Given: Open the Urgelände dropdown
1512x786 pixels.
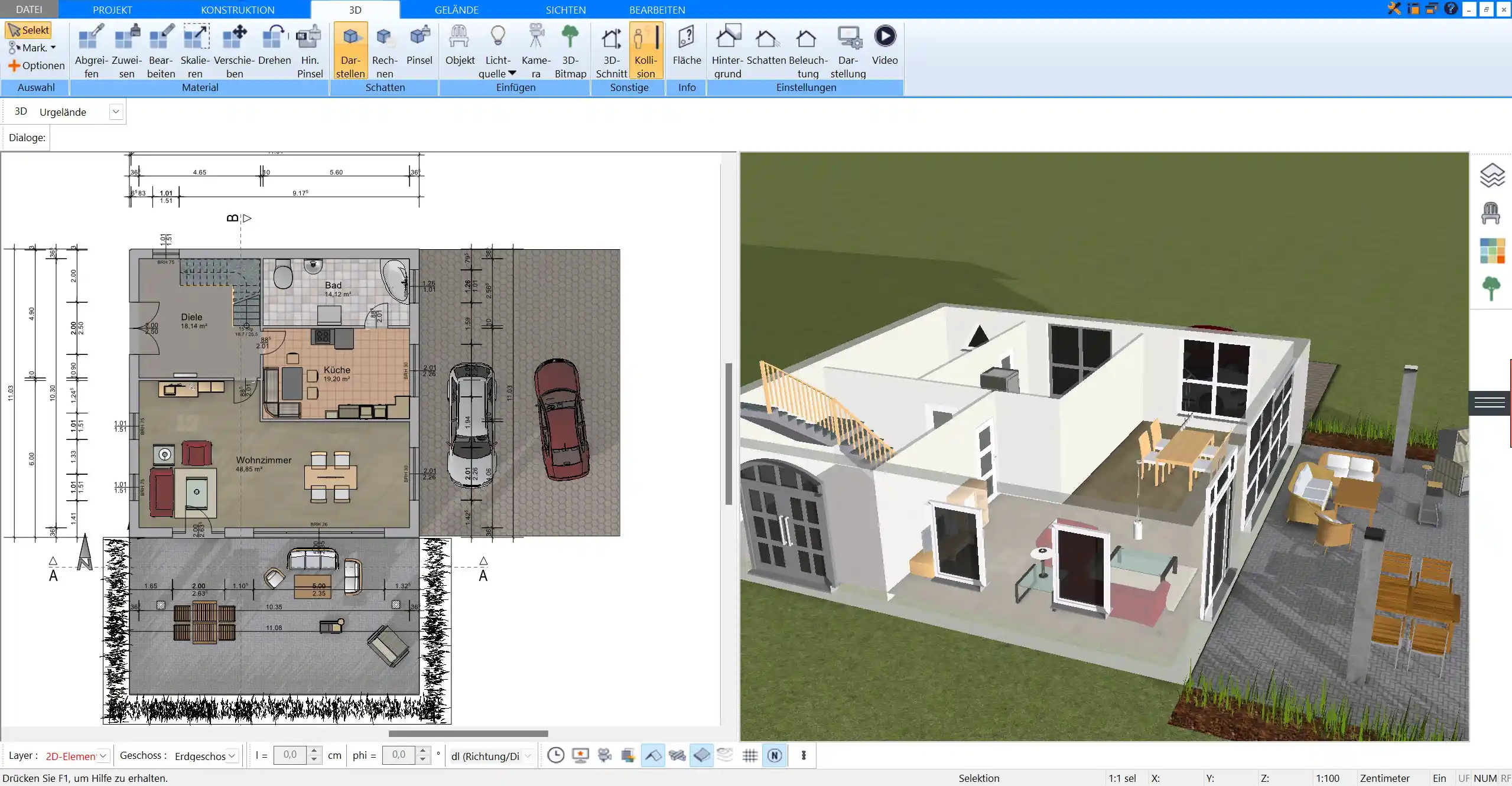Looking at the screenshot, I should point(116,112).
